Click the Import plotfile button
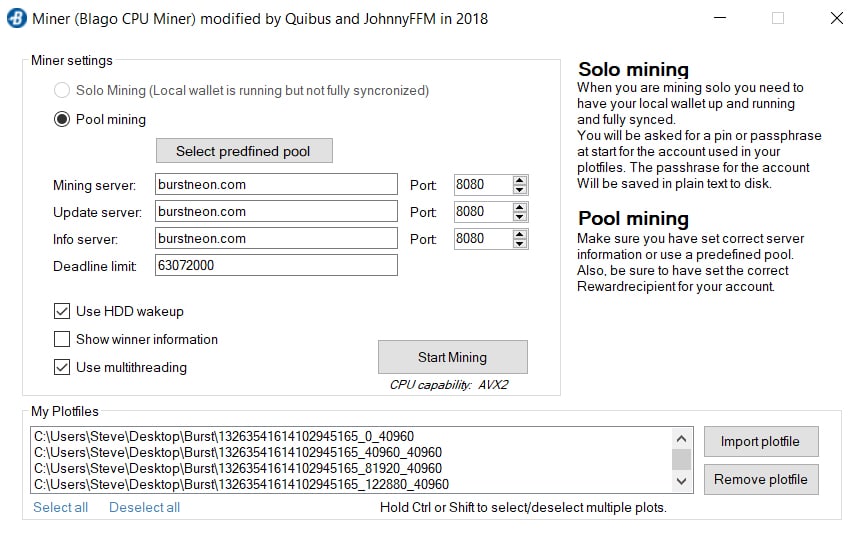Image resolution: width=865 pixels, height=538 pixels. (x=761, y=441)
